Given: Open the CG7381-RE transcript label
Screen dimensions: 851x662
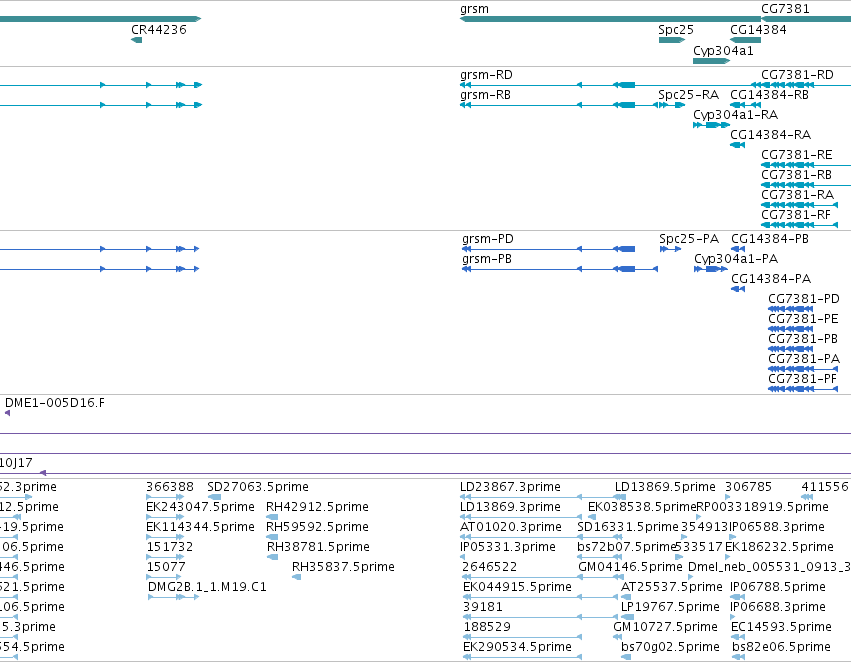Looking at the screenshot, I should coord(797,155).
